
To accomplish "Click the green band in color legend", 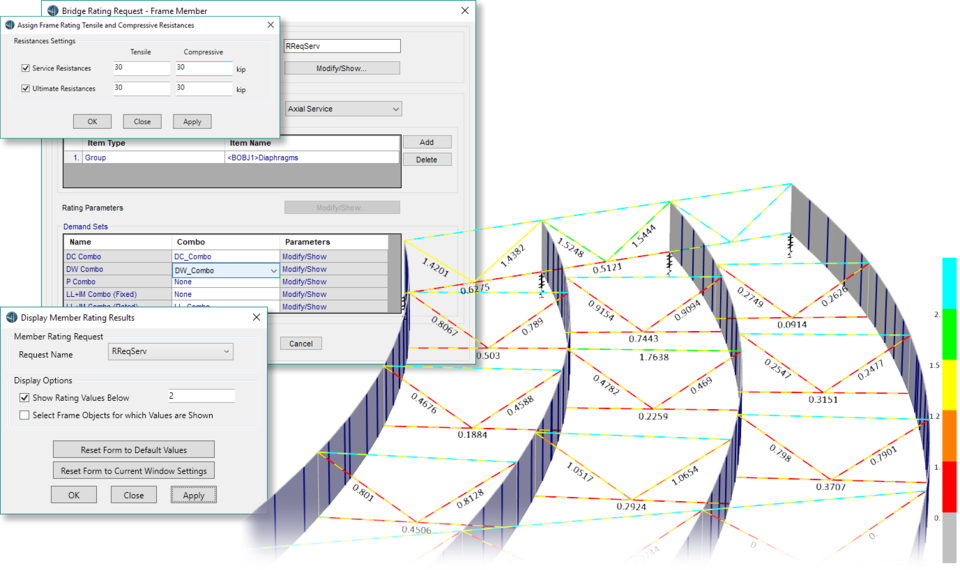I will coord(949,335).
